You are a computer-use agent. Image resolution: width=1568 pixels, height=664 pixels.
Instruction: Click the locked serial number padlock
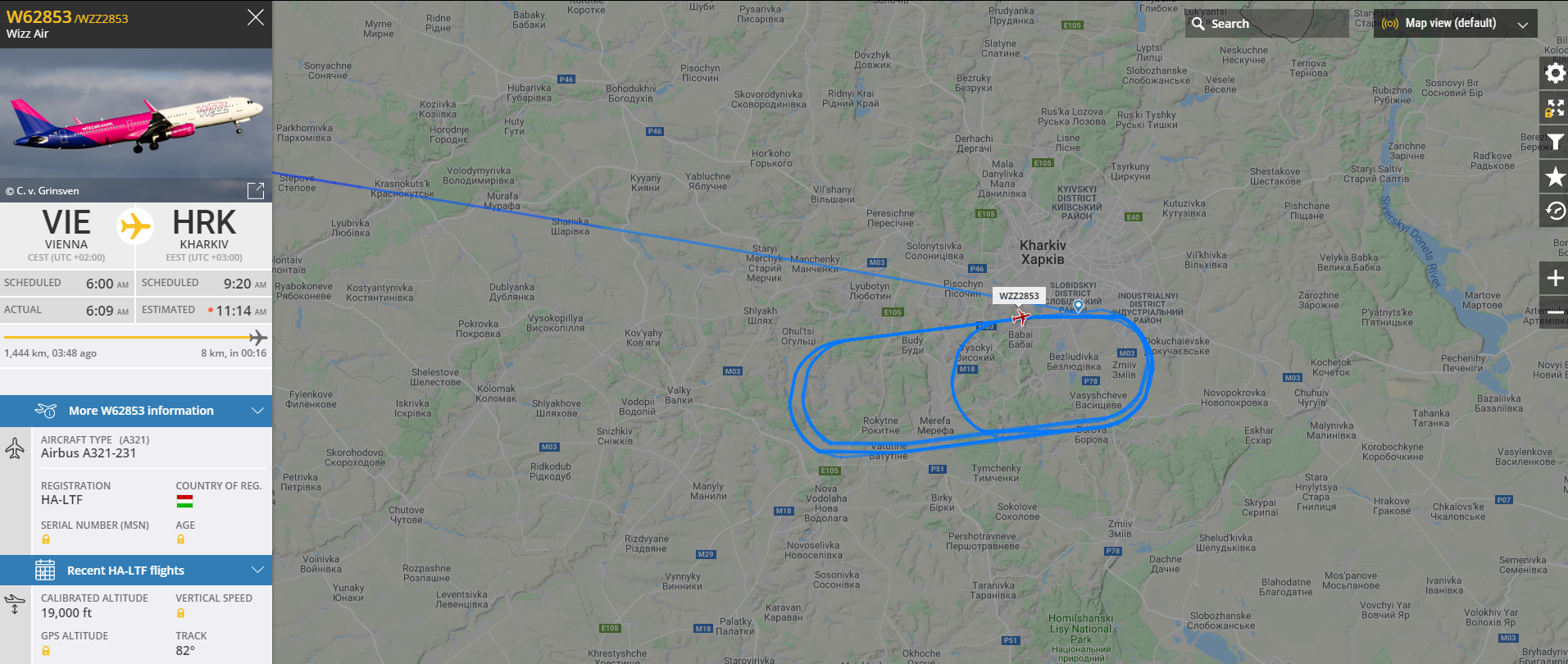click(46, 539)
